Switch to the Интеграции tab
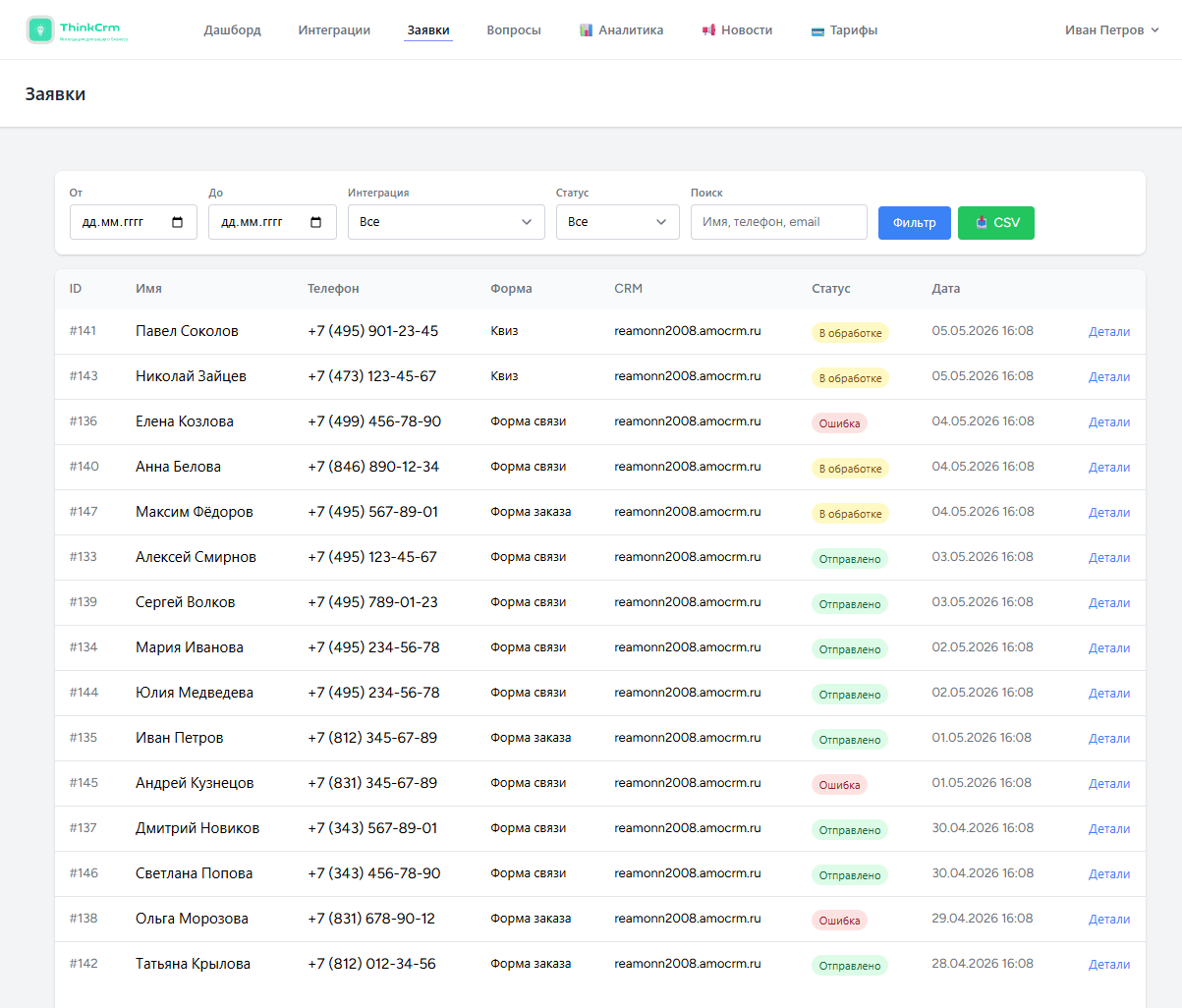This screenshot has height=1008, width=1182. tap(334, 30)
